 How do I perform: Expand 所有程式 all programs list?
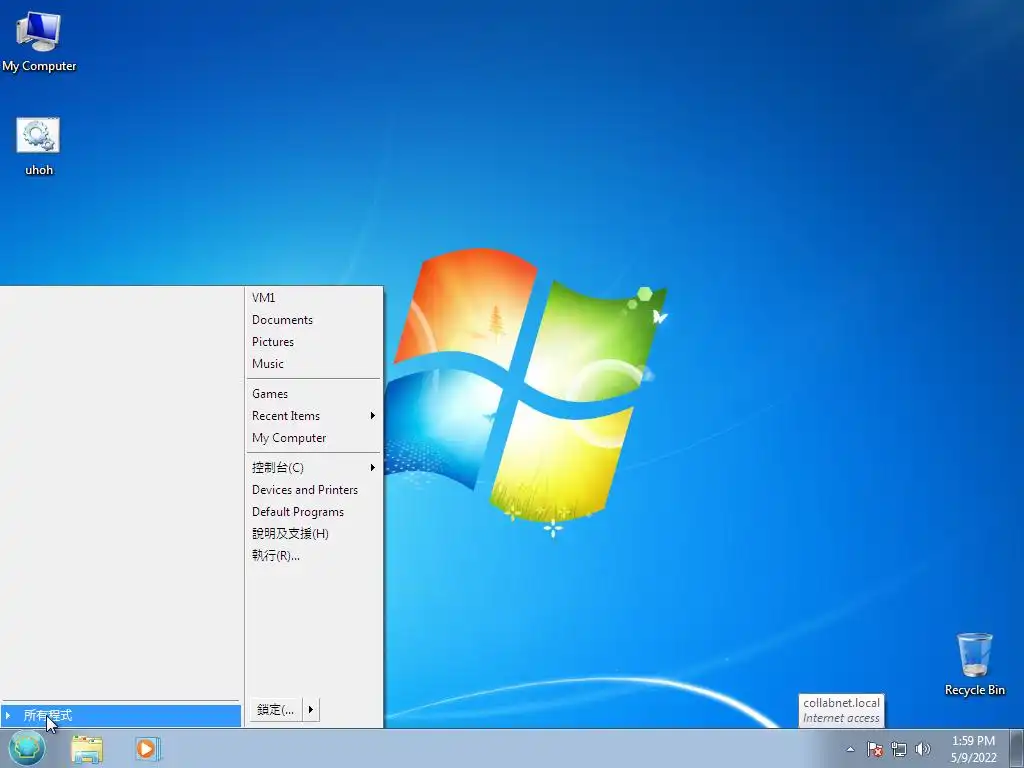(x=121, y=716)
